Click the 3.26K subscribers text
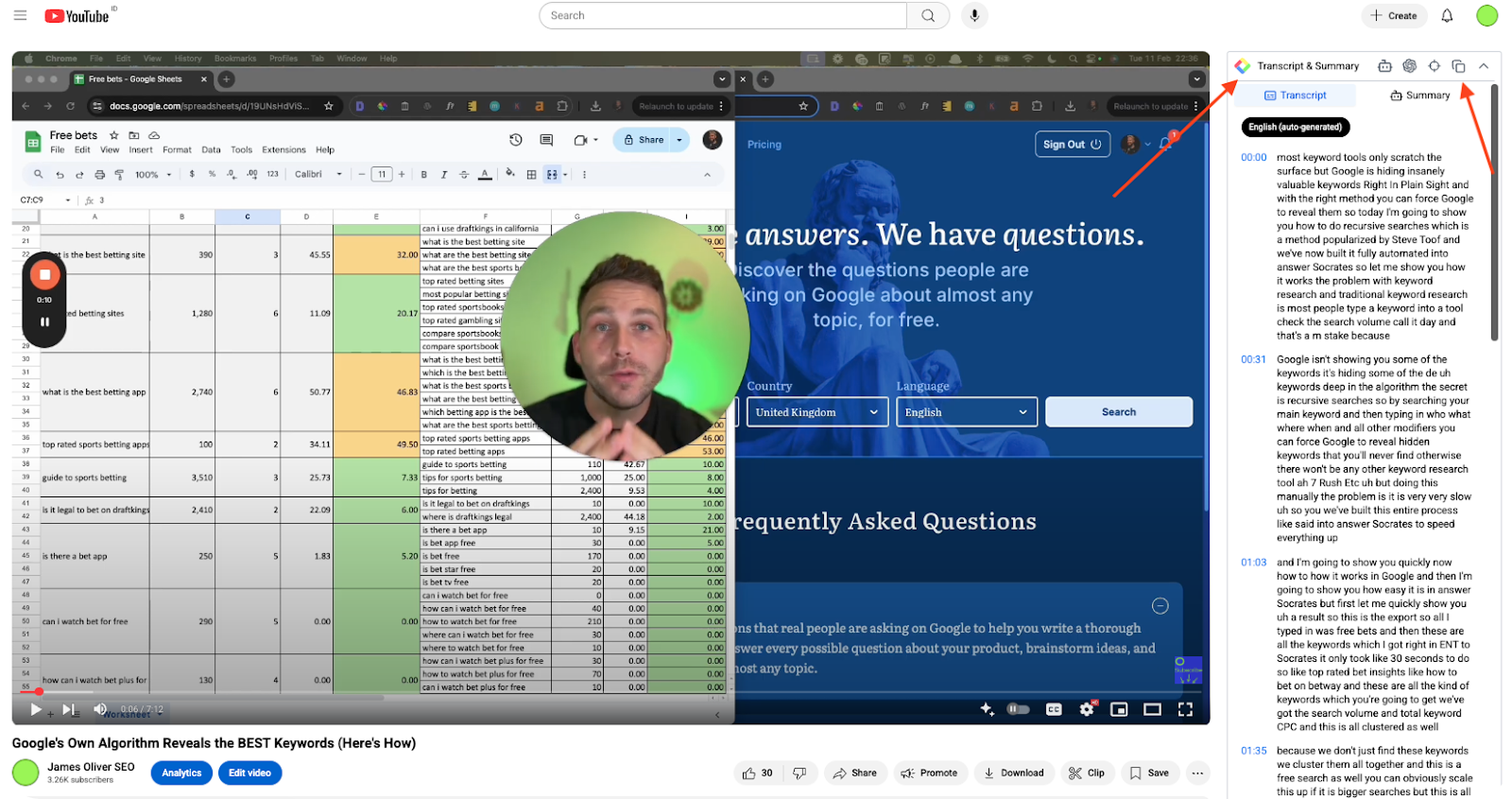Screen dimensions: 1512x799 tap(80, 780)
